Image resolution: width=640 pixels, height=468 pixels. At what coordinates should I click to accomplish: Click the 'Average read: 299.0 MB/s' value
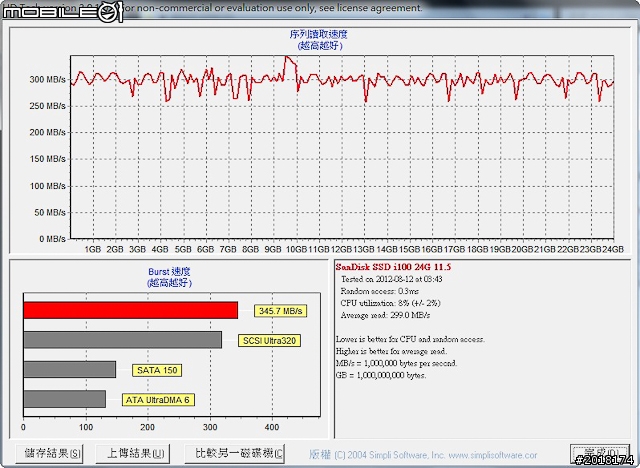[385, 315]
